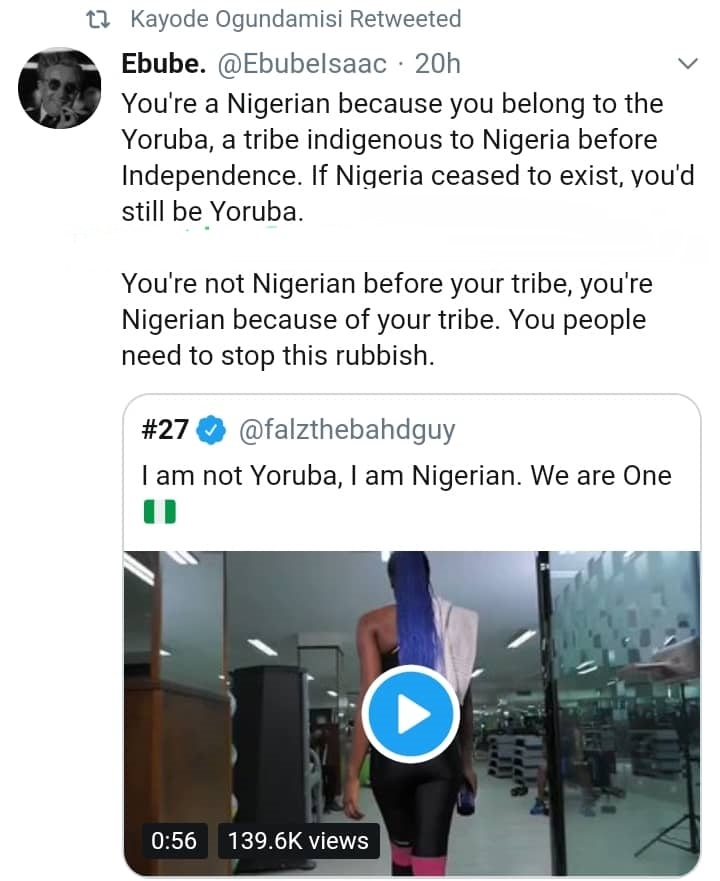Open Ebube's profile avatar picture

[59, 85]
